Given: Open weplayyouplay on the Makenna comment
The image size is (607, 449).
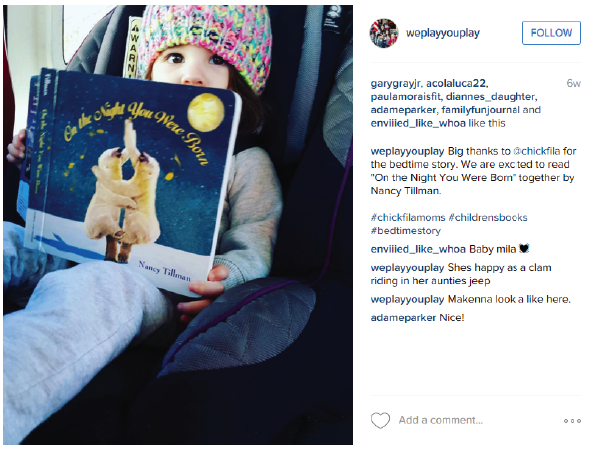Looking at the screenshot, I should click(x=407, y=300).
